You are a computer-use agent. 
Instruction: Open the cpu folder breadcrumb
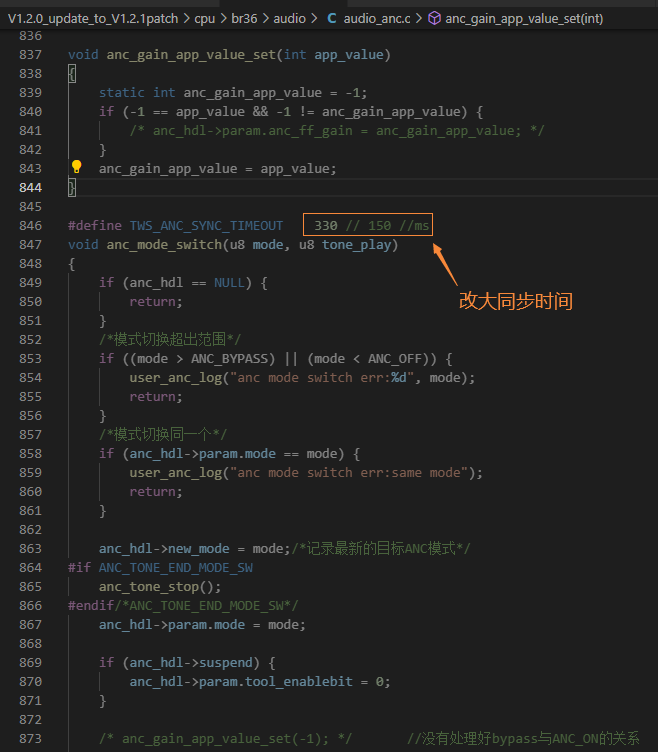[x=205, y=19]
